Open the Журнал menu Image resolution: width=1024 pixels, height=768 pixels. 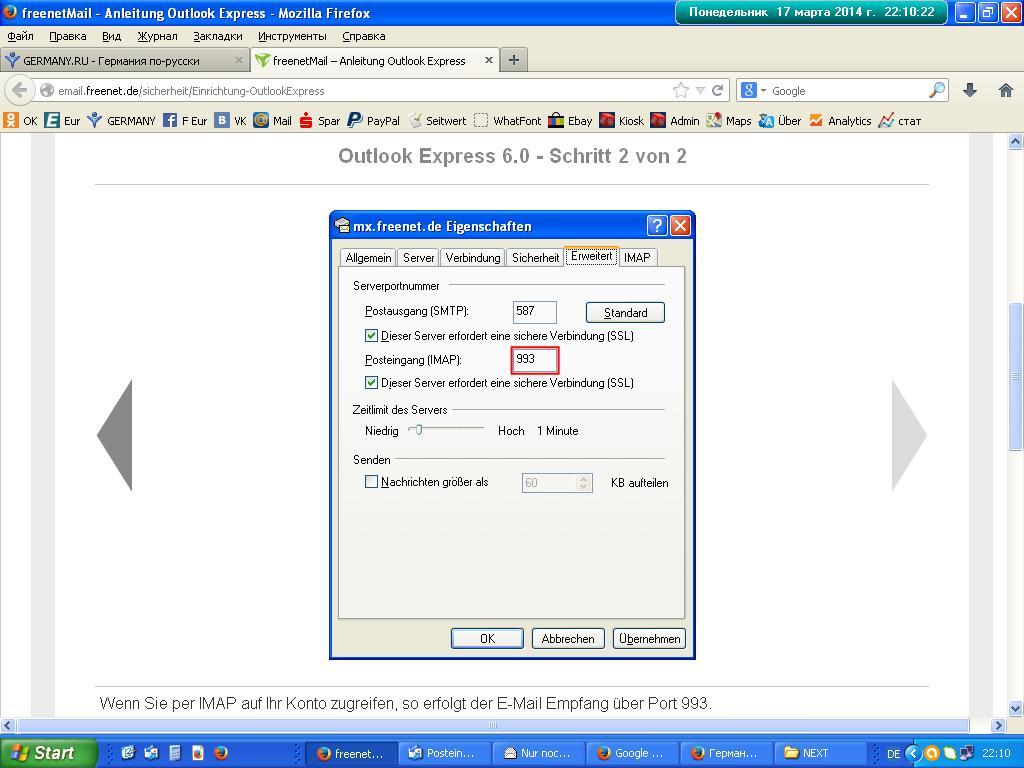pyautogui.click(x=157, y=36)
